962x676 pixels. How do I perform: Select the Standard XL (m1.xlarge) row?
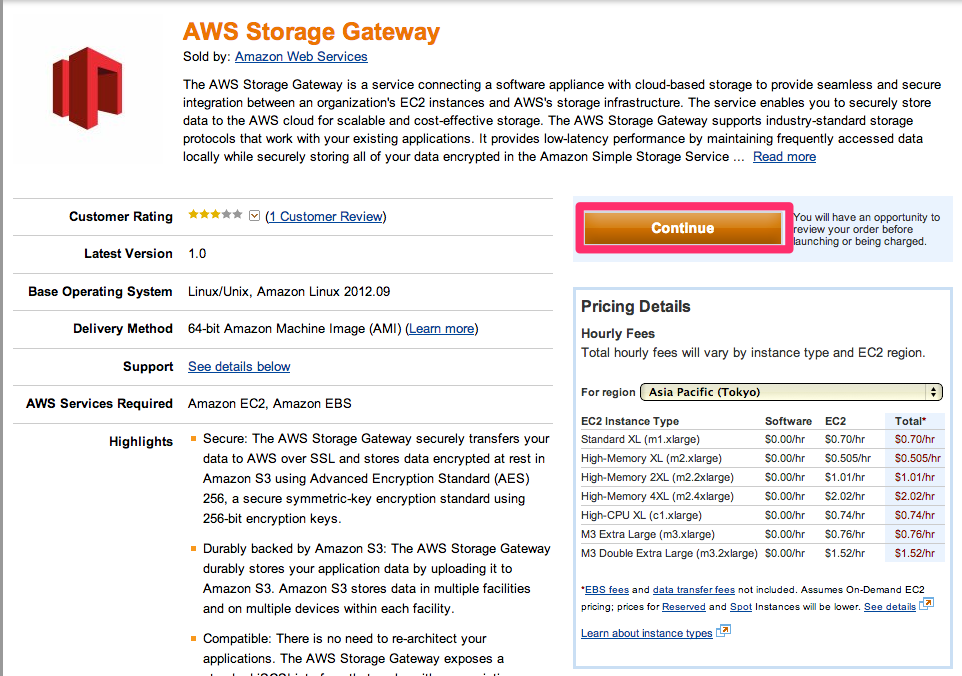tap(761, 439)
